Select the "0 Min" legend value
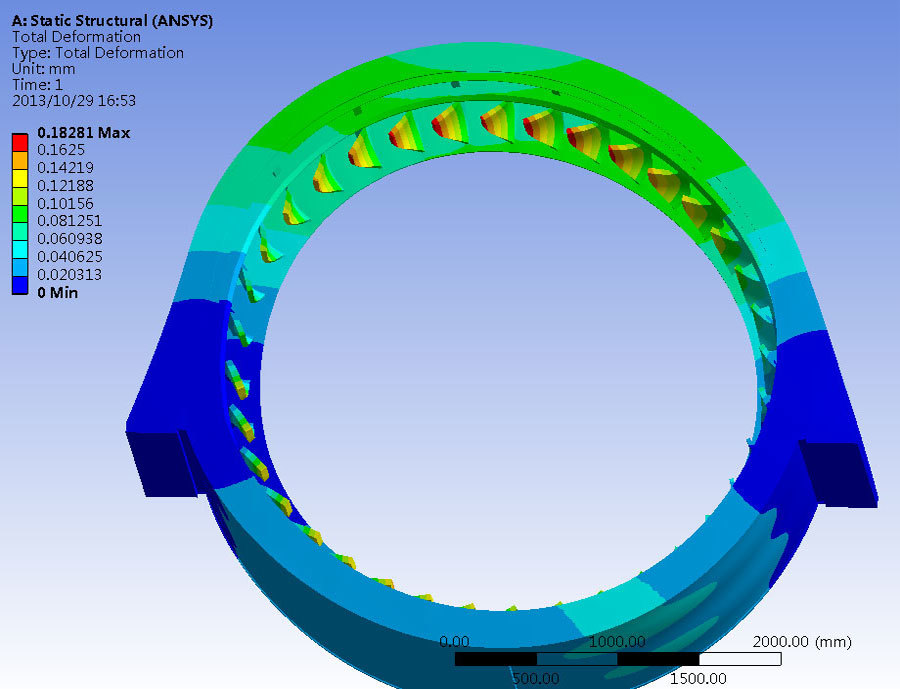 click(x=57, y=293)
